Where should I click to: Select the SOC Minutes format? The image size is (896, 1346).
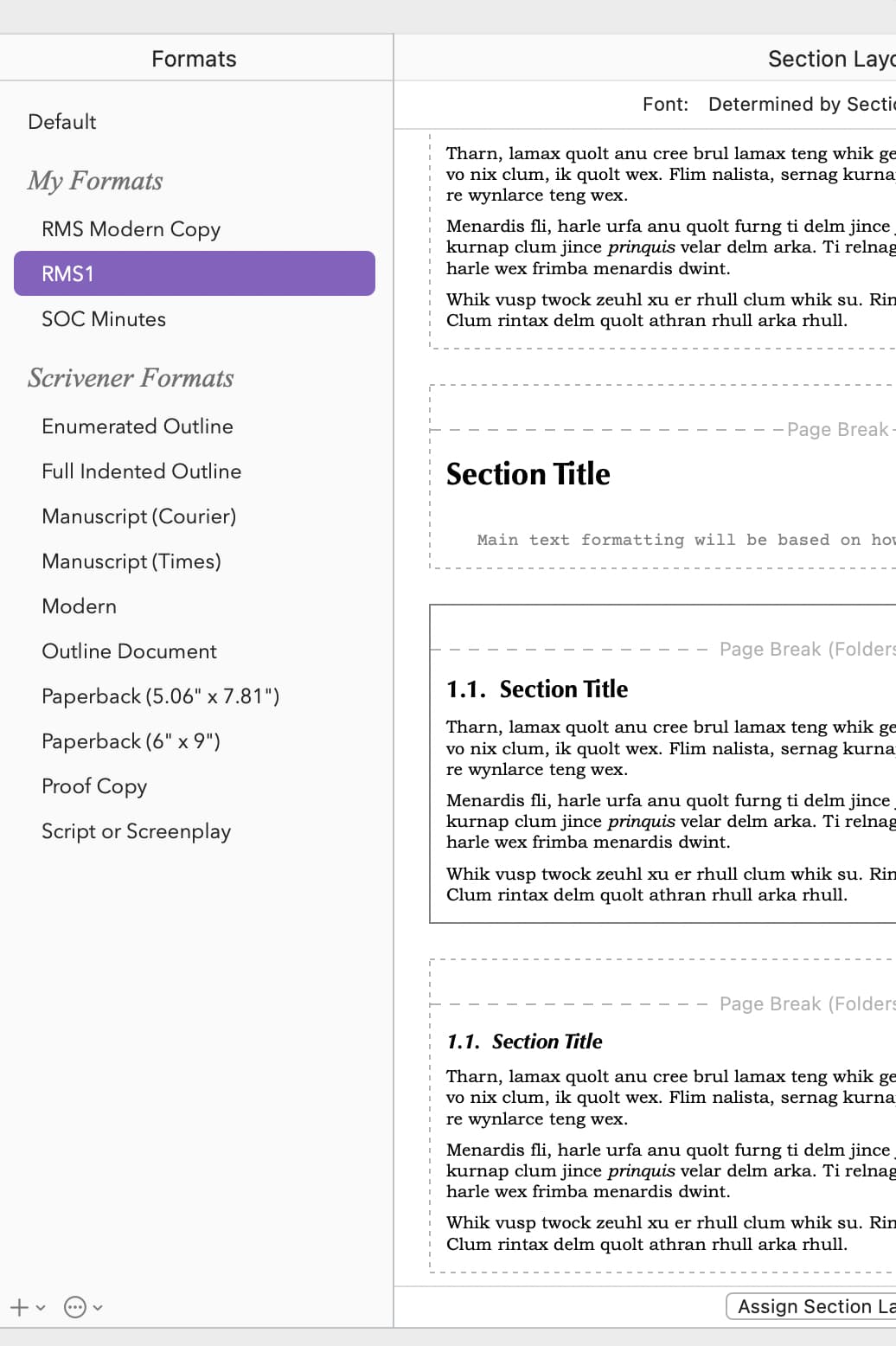104,319
